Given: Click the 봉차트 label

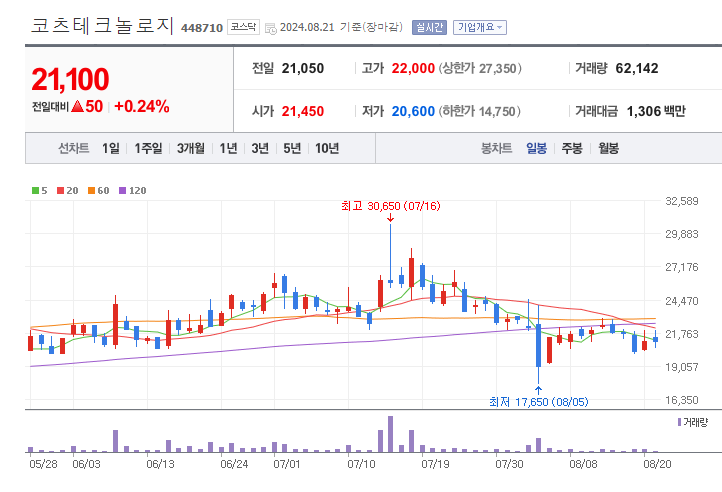Looking at the screenshot, I should [x=496, y=148].
